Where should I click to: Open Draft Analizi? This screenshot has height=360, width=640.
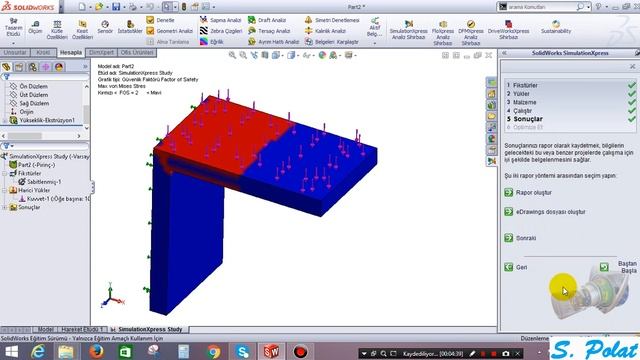267,20
